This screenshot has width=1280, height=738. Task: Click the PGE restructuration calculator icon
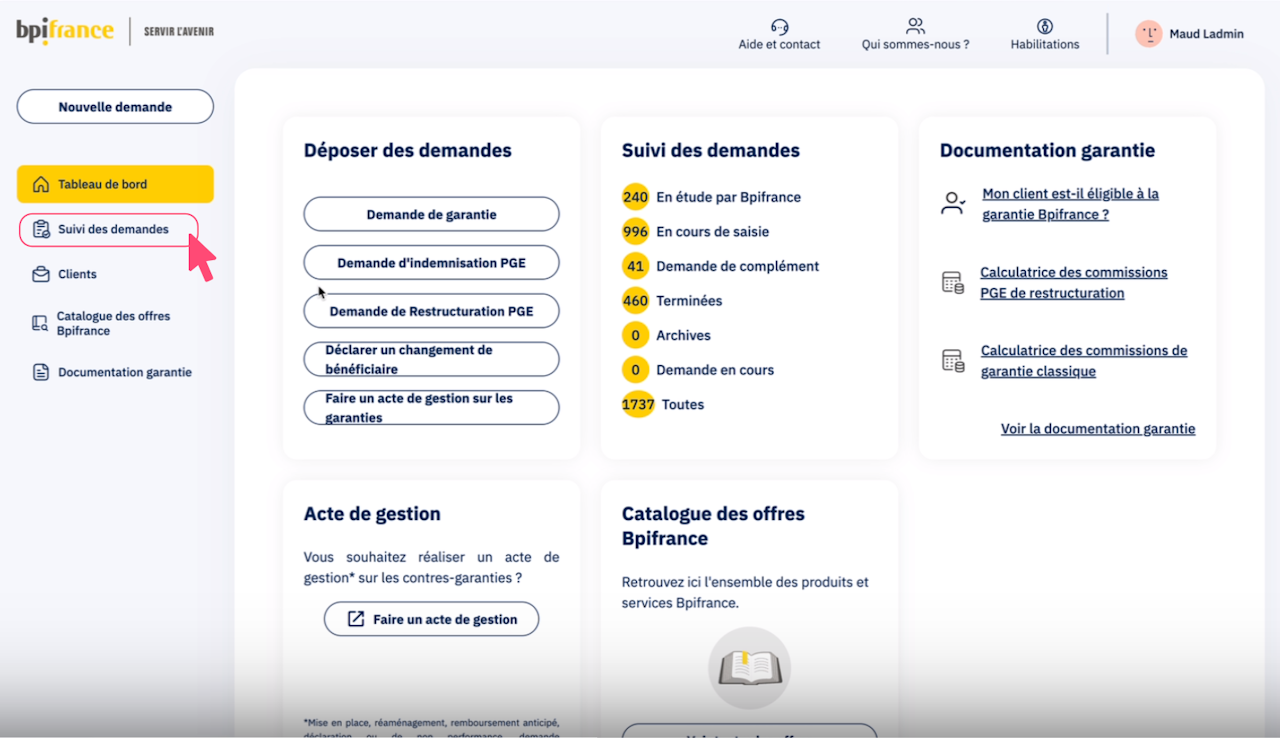coord(953,282)
